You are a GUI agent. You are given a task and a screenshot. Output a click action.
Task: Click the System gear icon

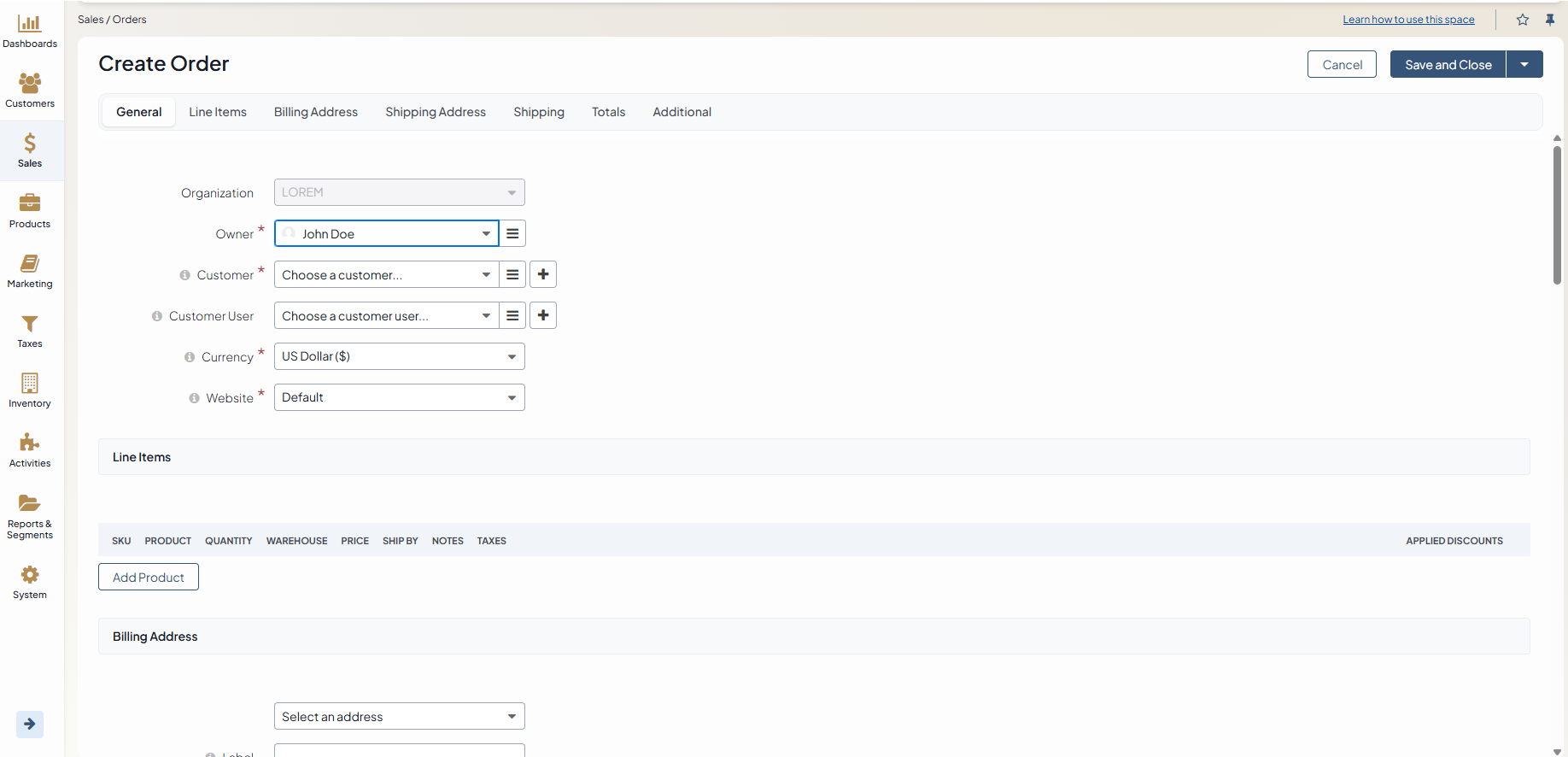coord(30,574)
